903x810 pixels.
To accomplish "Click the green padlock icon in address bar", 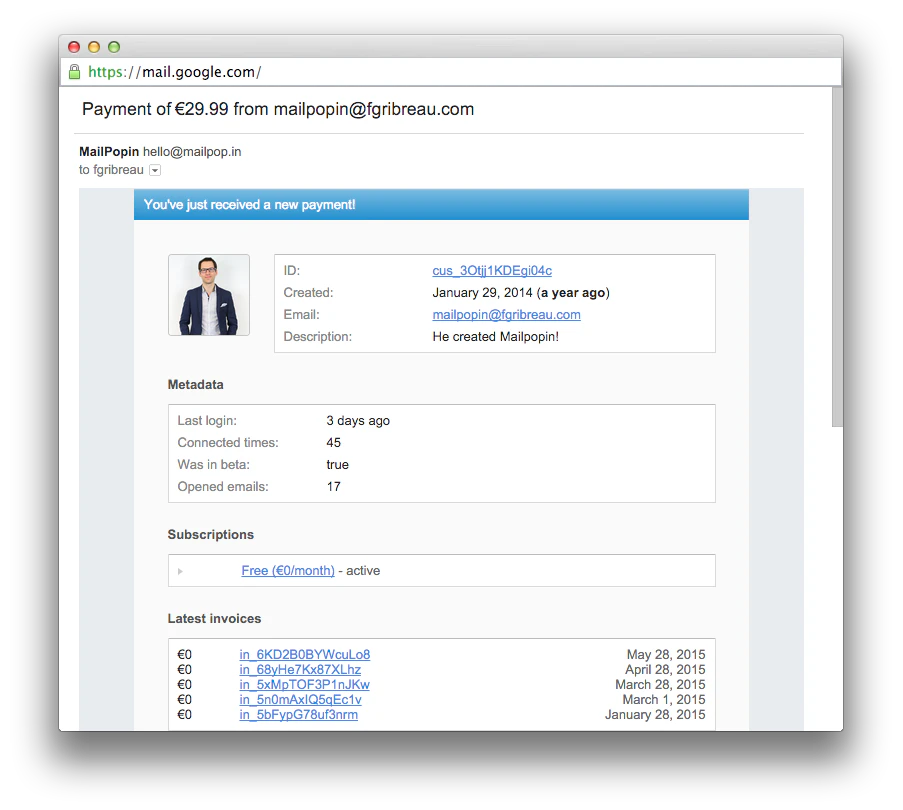I will point(74,72).
